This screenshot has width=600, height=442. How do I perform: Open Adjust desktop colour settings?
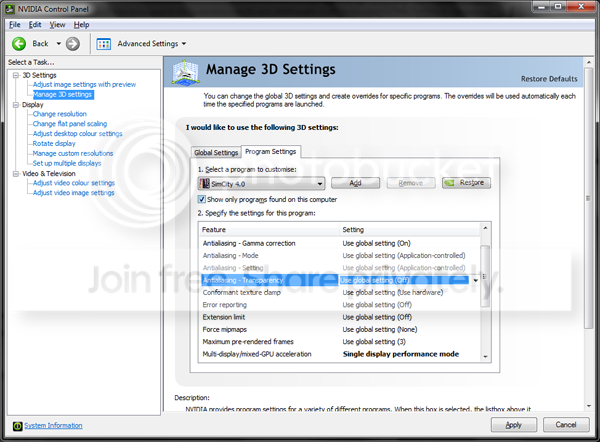78,134
